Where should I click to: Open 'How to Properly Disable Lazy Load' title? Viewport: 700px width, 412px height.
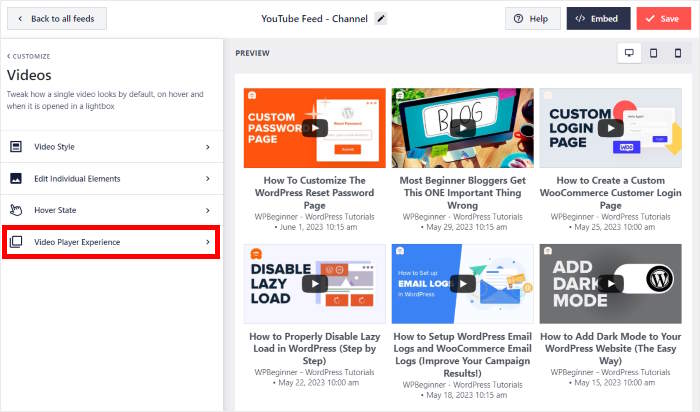[x=315, y=349]
